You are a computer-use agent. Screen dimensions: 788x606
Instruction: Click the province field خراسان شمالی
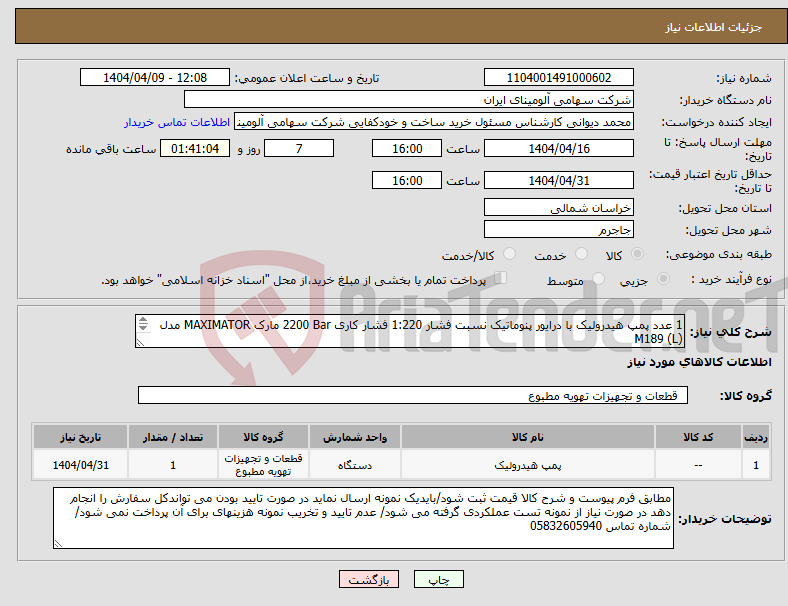559,207
